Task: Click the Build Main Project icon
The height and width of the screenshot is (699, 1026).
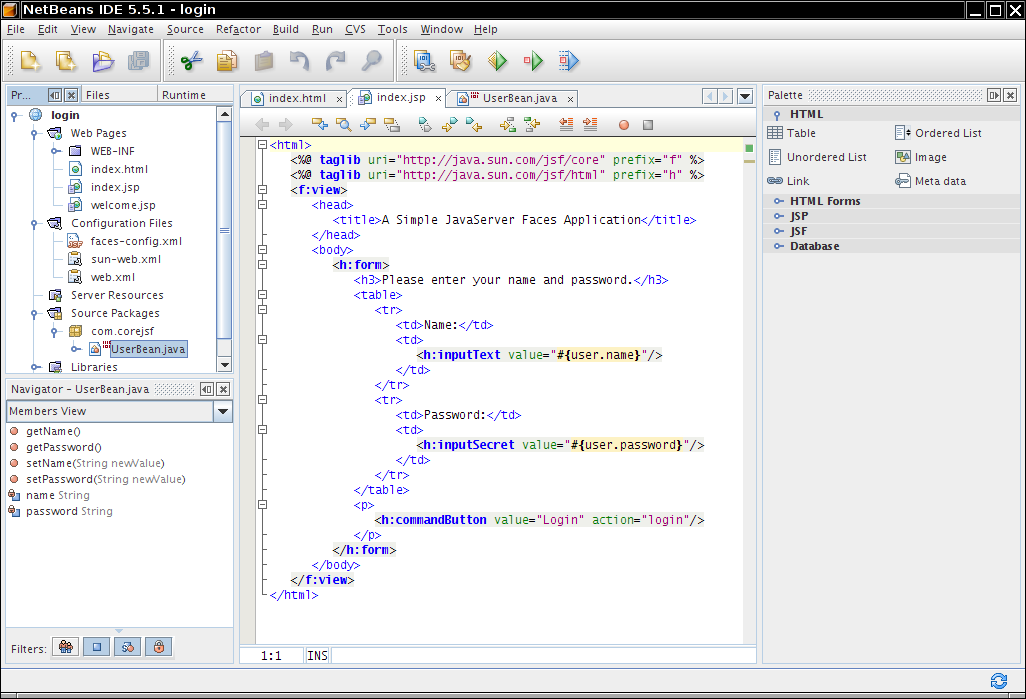Action: pos(425,61)
